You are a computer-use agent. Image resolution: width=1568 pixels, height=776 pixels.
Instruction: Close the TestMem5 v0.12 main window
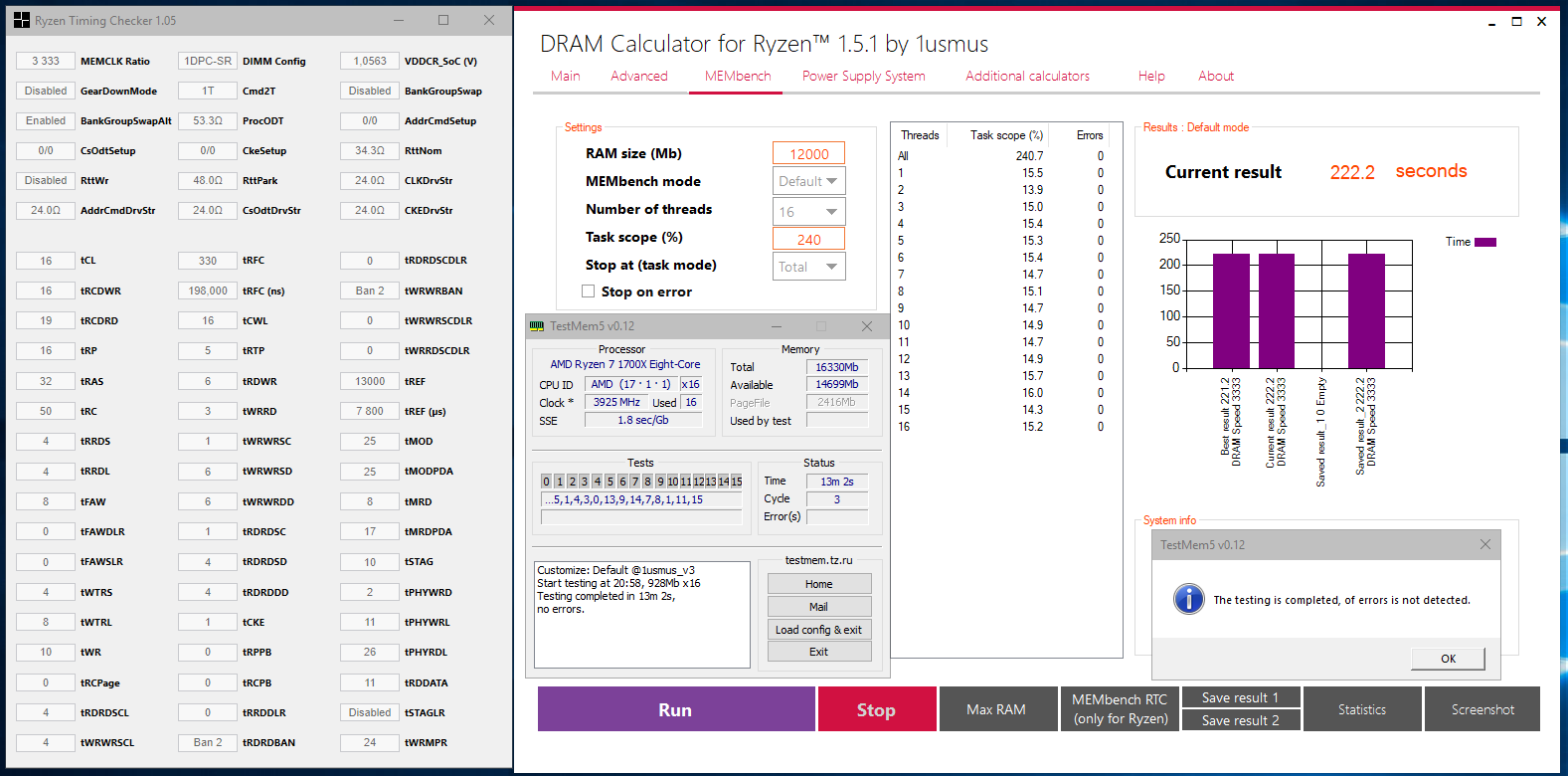867,326
